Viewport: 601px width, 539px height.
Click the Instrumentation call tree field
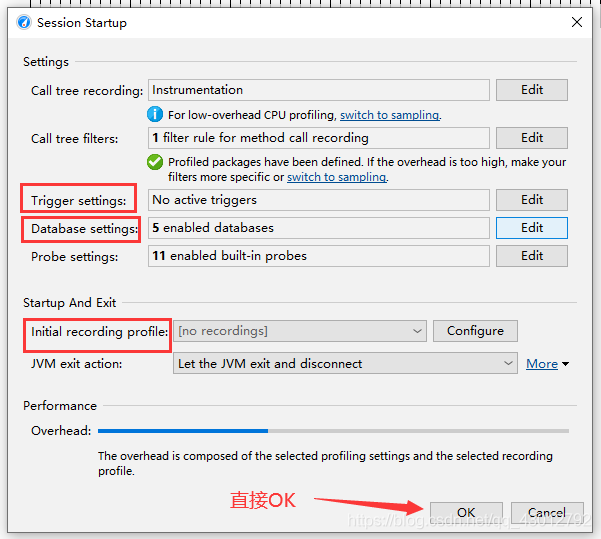(319, 90)
